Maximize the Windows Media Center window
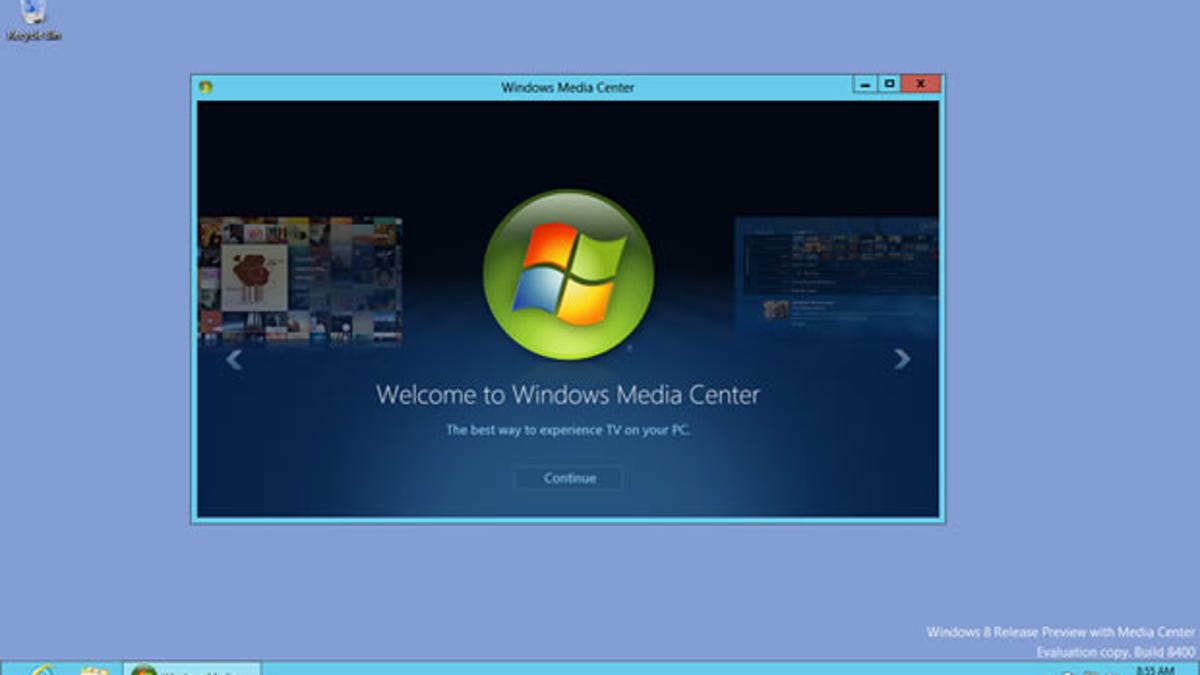The width and height of the screenshot is (1200, 675). click(x=889, y=86)
